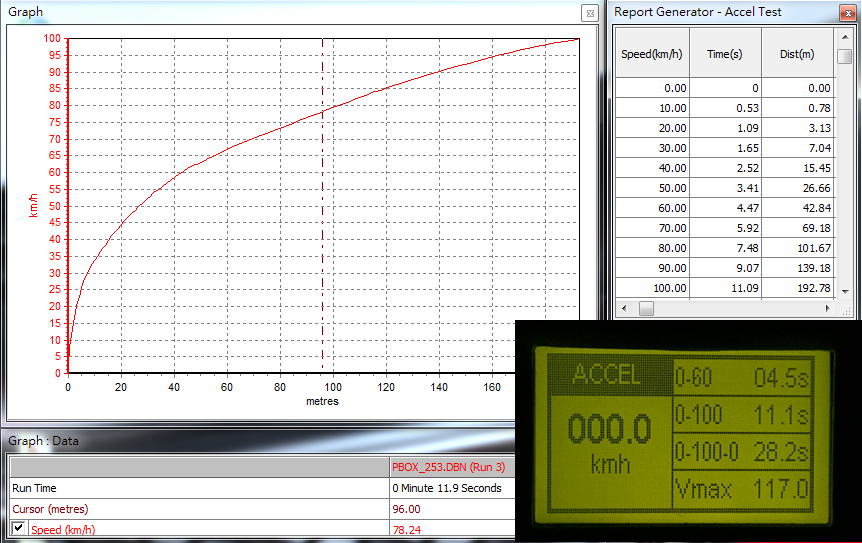Click the 0-100 11.1s reading on photo
Viewport: 862px width, 543px height.
pos(742,415)
